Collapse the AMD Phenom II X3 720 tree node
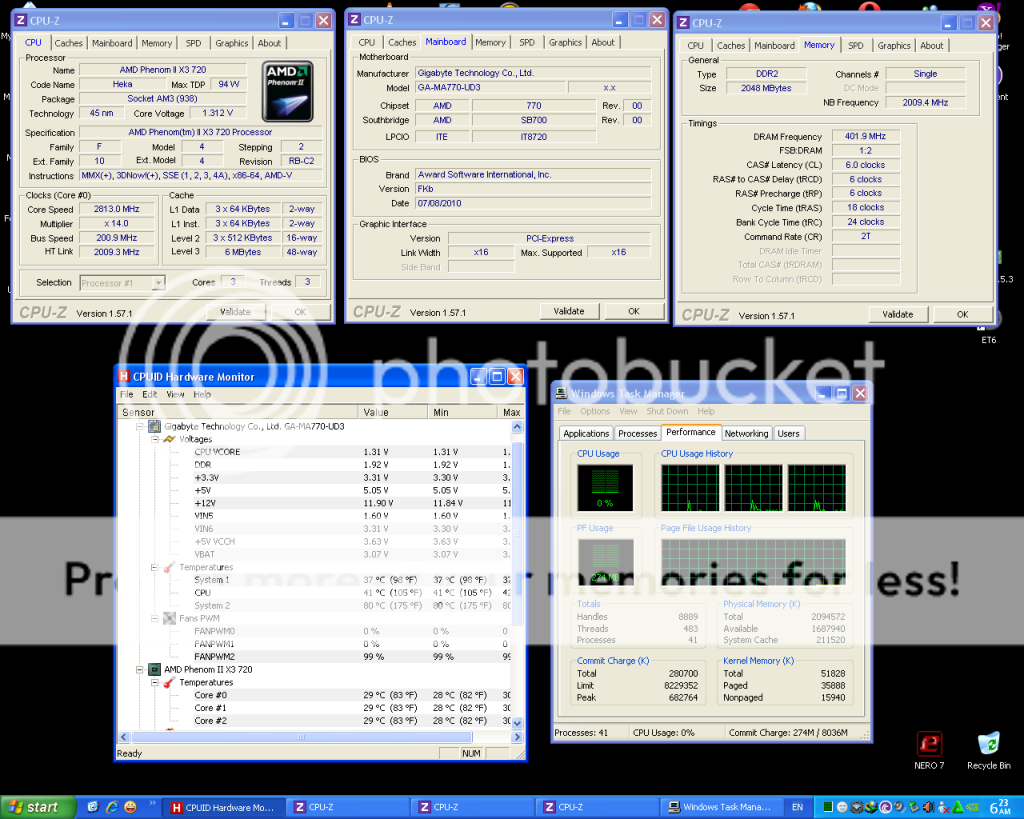This screenshot has height=819, width=1024. coord(140,669)
